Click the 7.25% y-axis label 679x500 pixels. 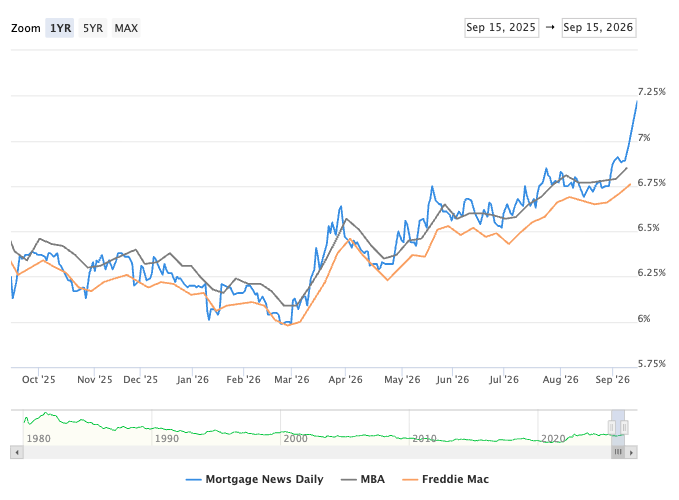[x=651, y=92]
